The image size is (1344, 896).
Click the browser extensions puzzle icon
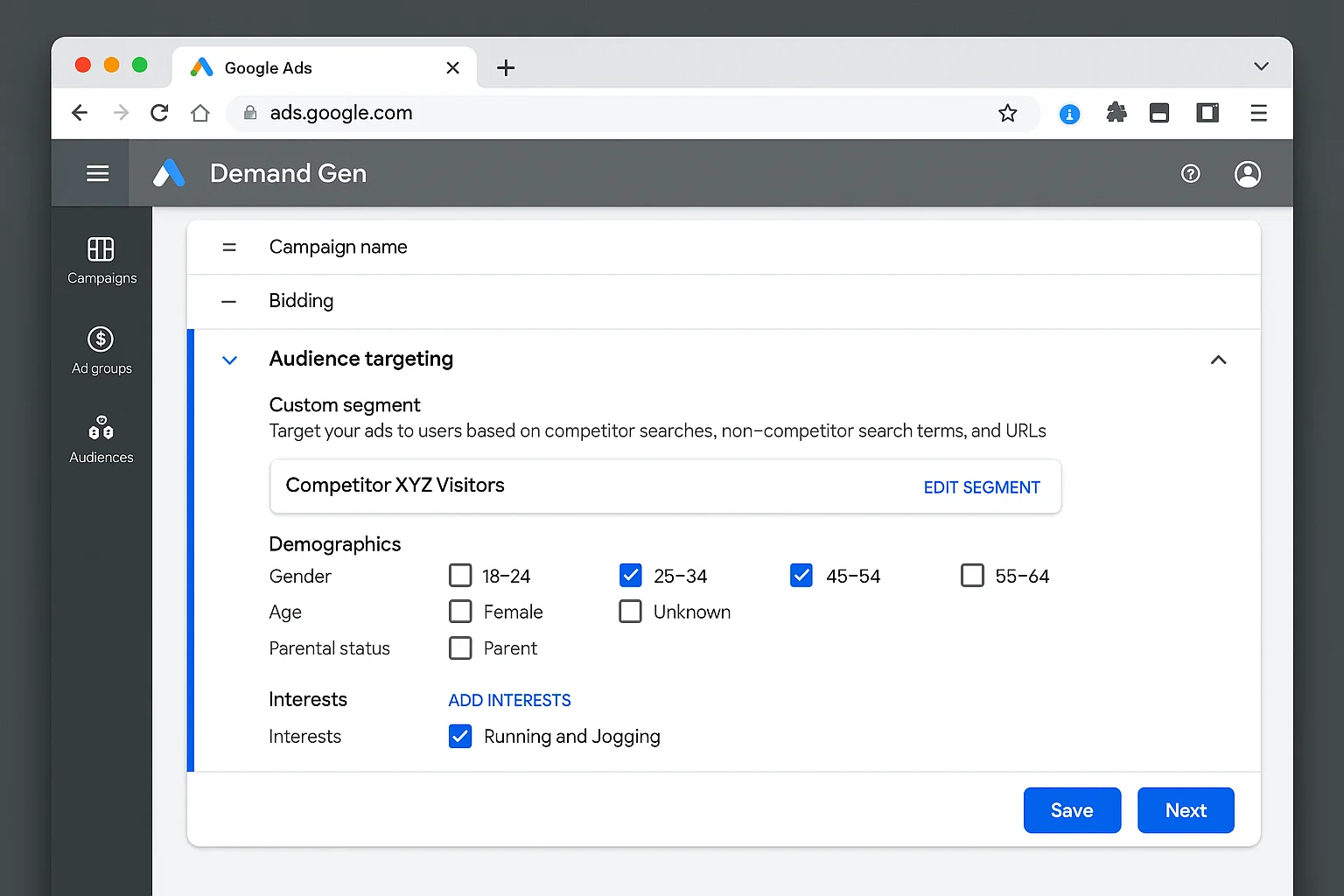1116,113
